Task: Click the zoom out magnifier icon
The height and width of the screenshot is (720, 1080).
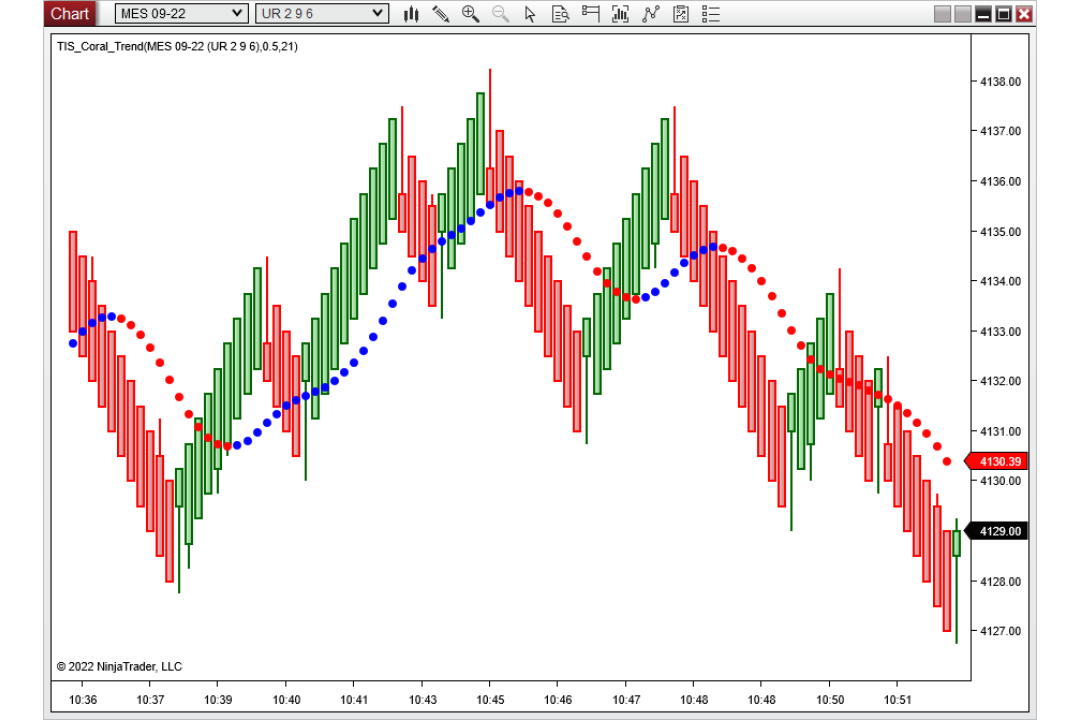Action: [501, 14]
